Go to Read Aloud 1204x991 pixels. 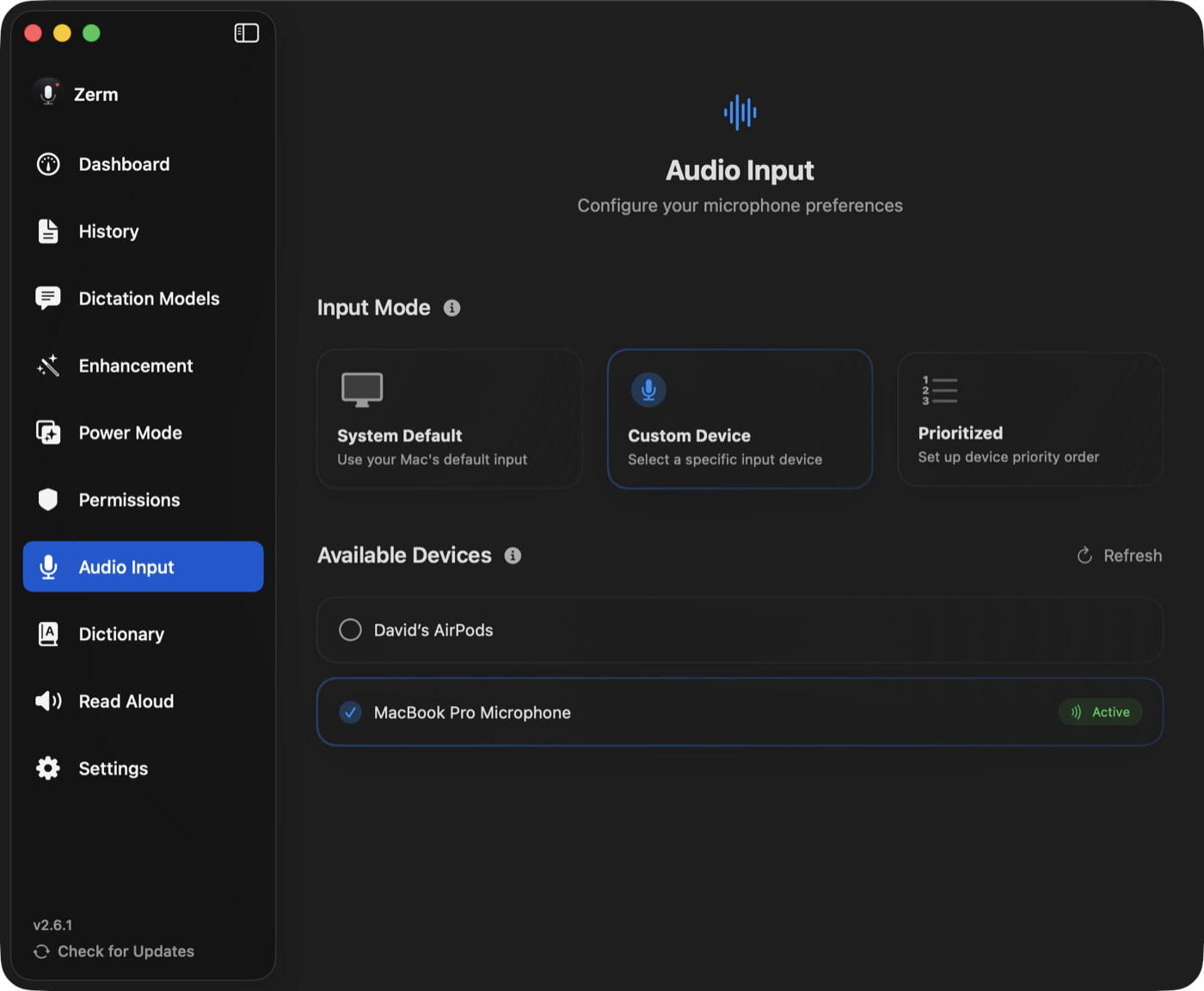point(143,701)
